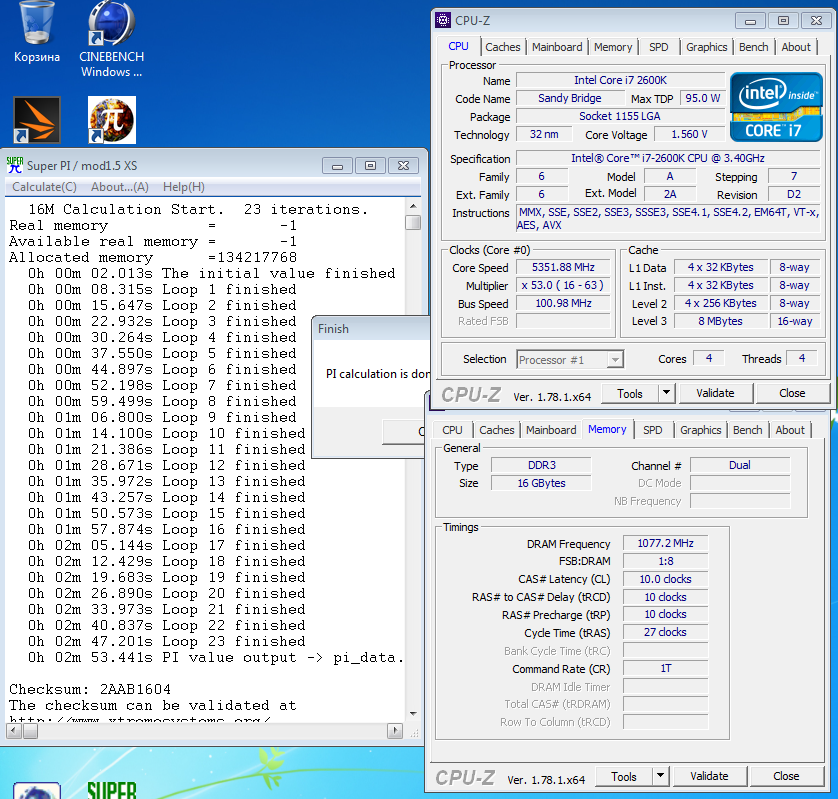Click Validate button in lower CPU-Z window

pyautogui.click(x=709, y=777)
